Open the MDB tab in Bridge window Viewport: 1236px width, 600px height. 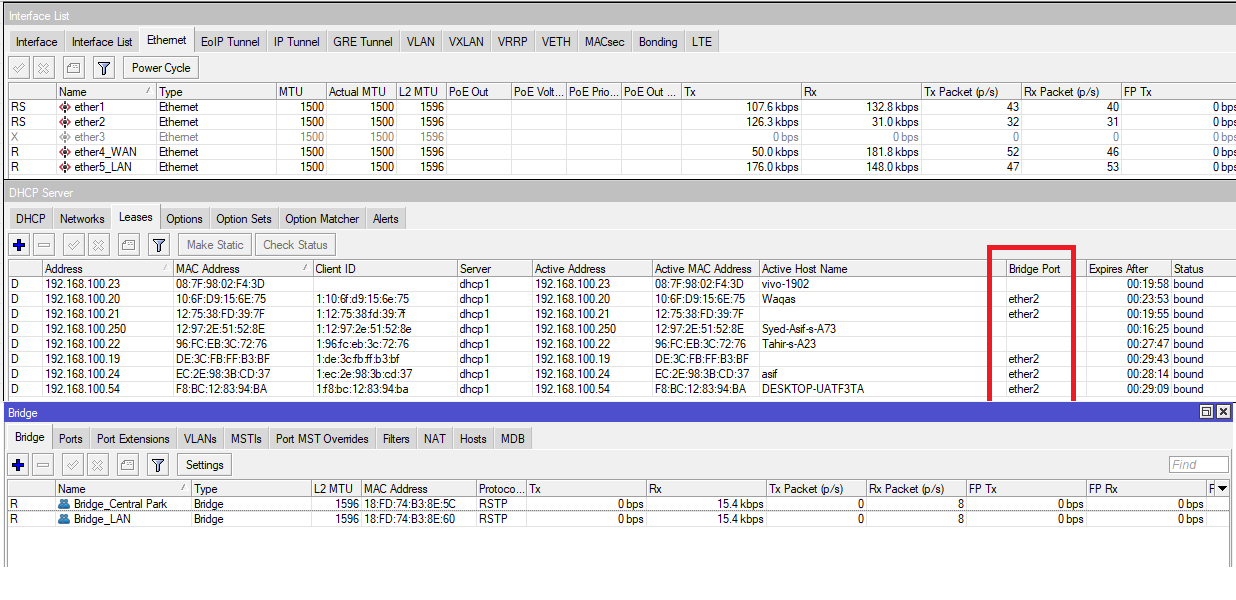513,439
